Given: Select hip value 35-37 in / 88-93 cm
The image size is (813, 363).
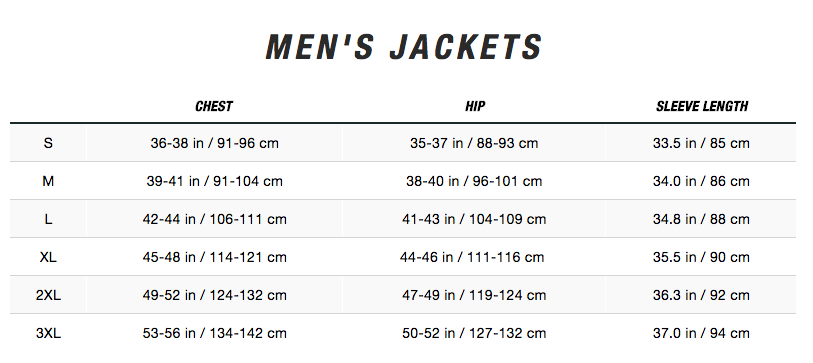Looking at the screenshot, I should tap(474, 143).
